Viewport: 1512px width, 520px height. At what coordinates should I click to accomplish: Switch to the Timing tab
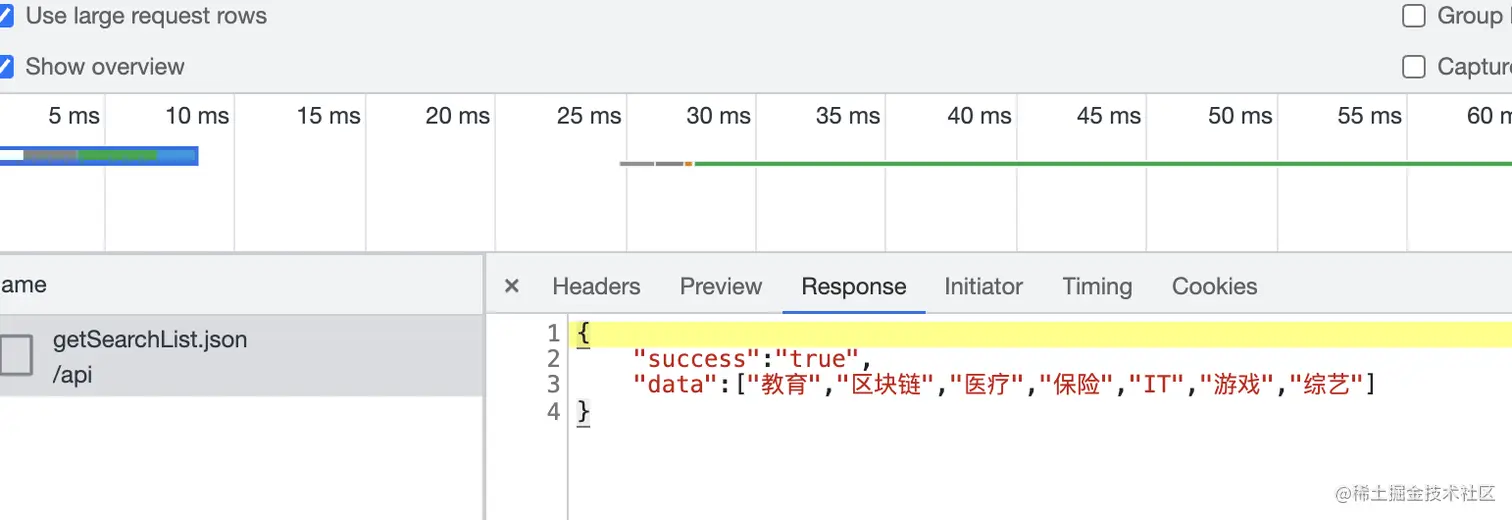tap(1097, 286)
